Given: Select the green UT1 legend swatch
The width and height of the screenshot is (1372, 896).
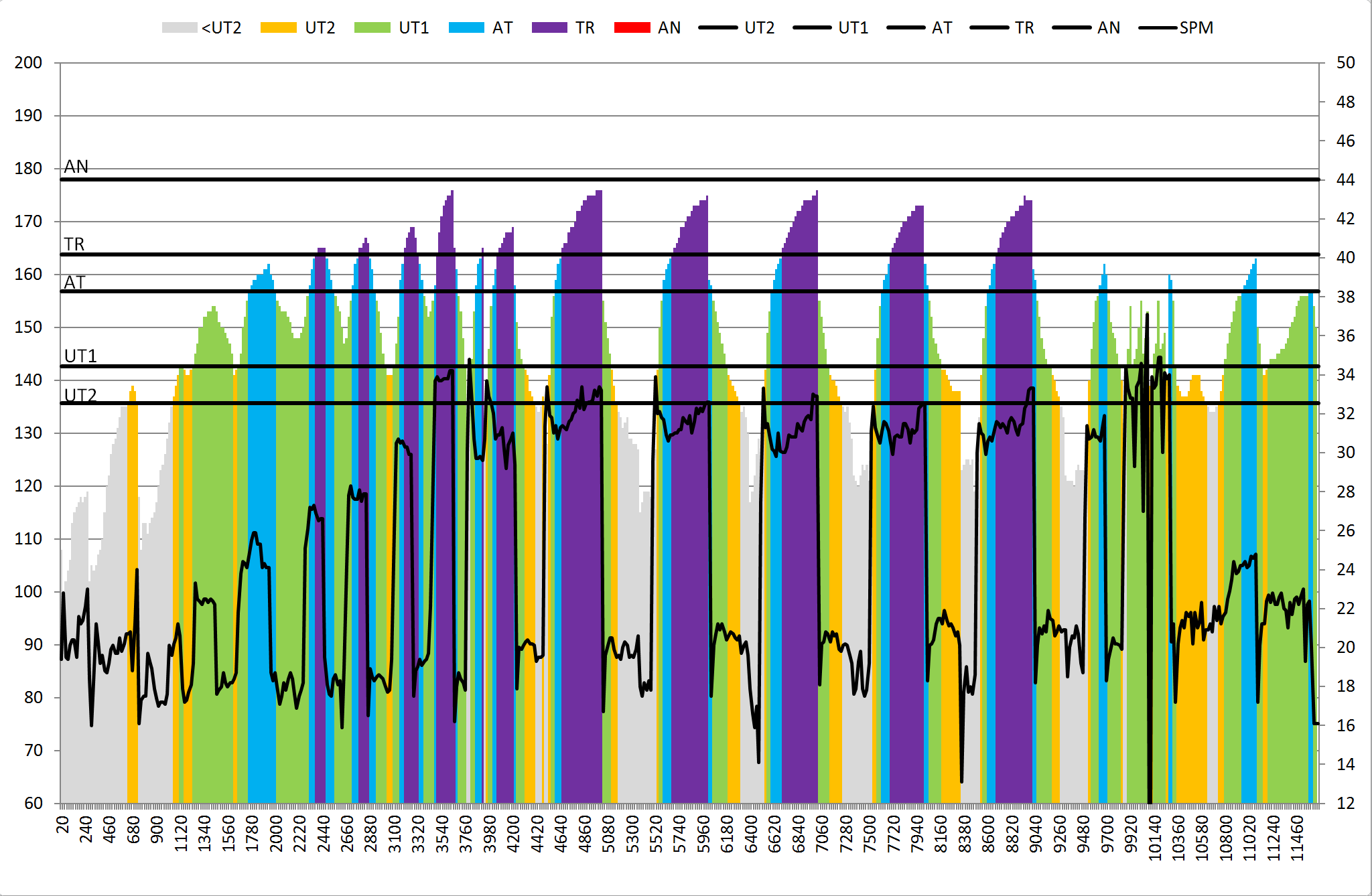Looking at the screenshot, I should (x=372, y=27).
